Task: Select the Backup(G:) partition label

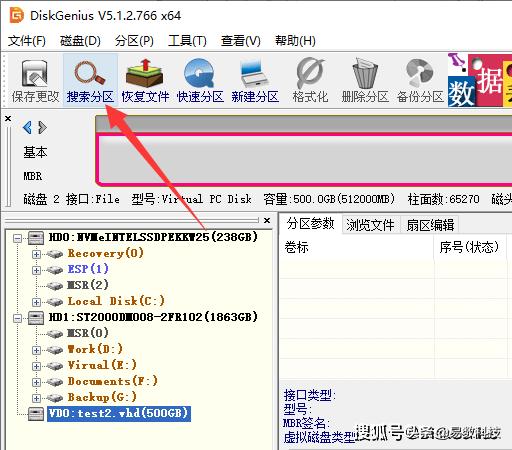Action: (102, 397)
